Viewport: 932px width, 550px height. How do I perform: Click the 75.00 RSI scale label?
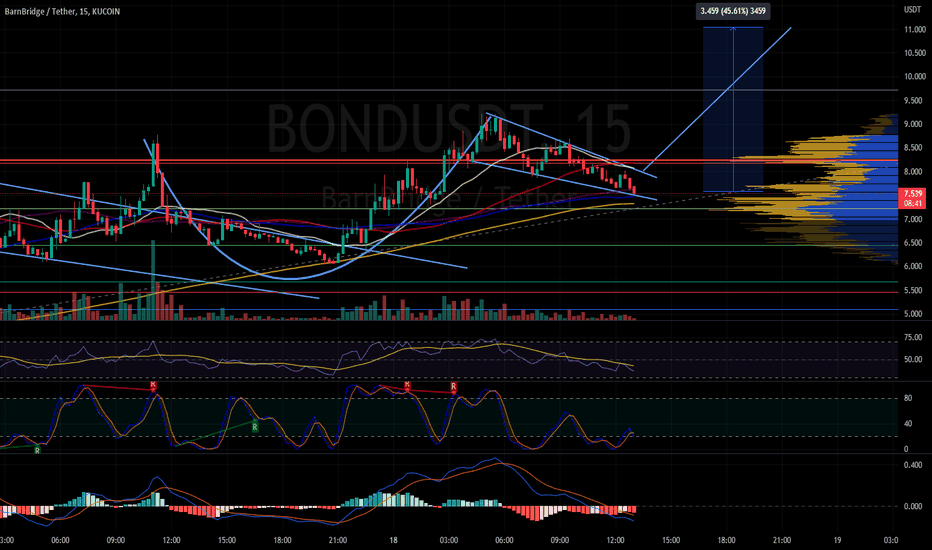click(x=914, y=338)
